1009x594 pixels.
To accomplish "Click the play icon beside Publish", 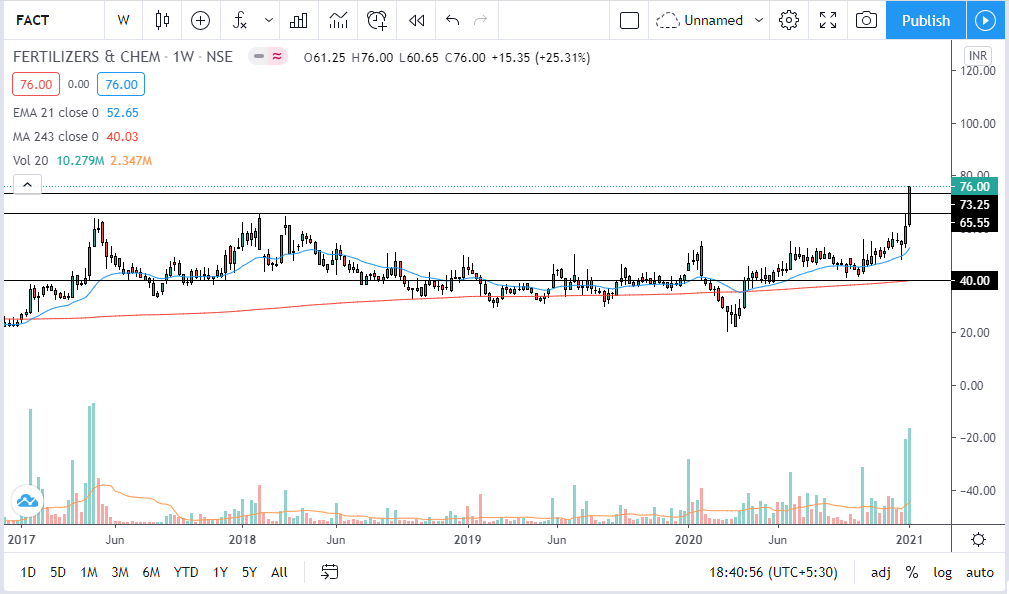I will pos(985,21).
